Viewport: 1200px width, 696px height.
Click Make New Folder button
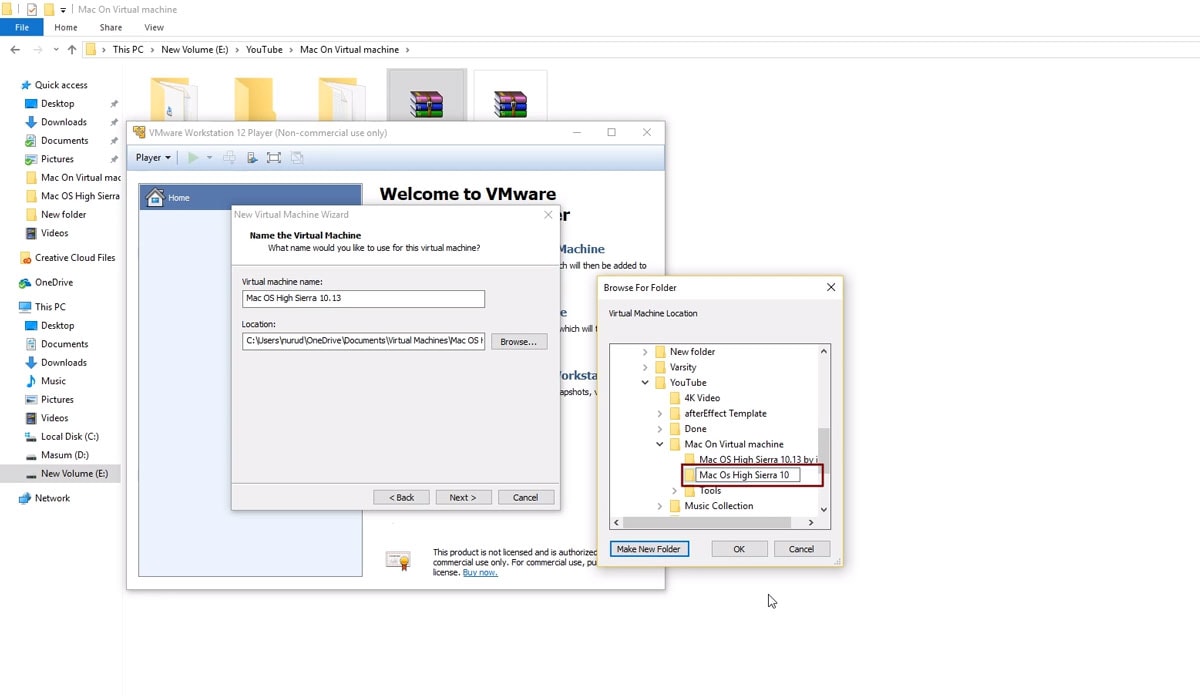click(x=648, y=549)
